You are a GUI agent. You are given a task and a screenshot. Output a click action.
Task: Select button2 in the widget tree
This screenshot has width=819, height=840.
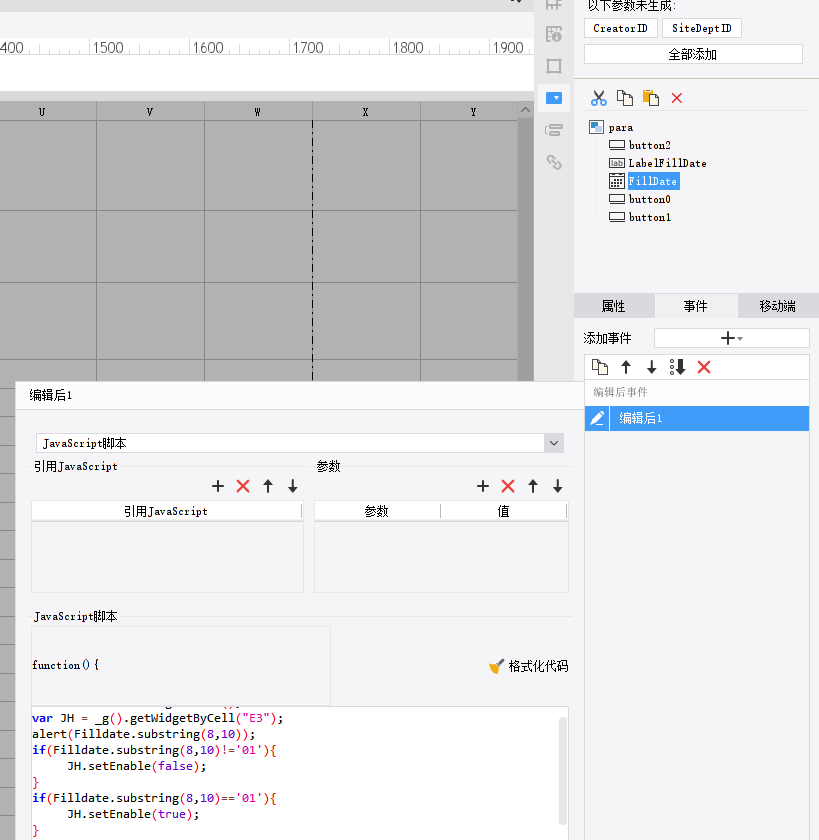[x=649, y=146]
